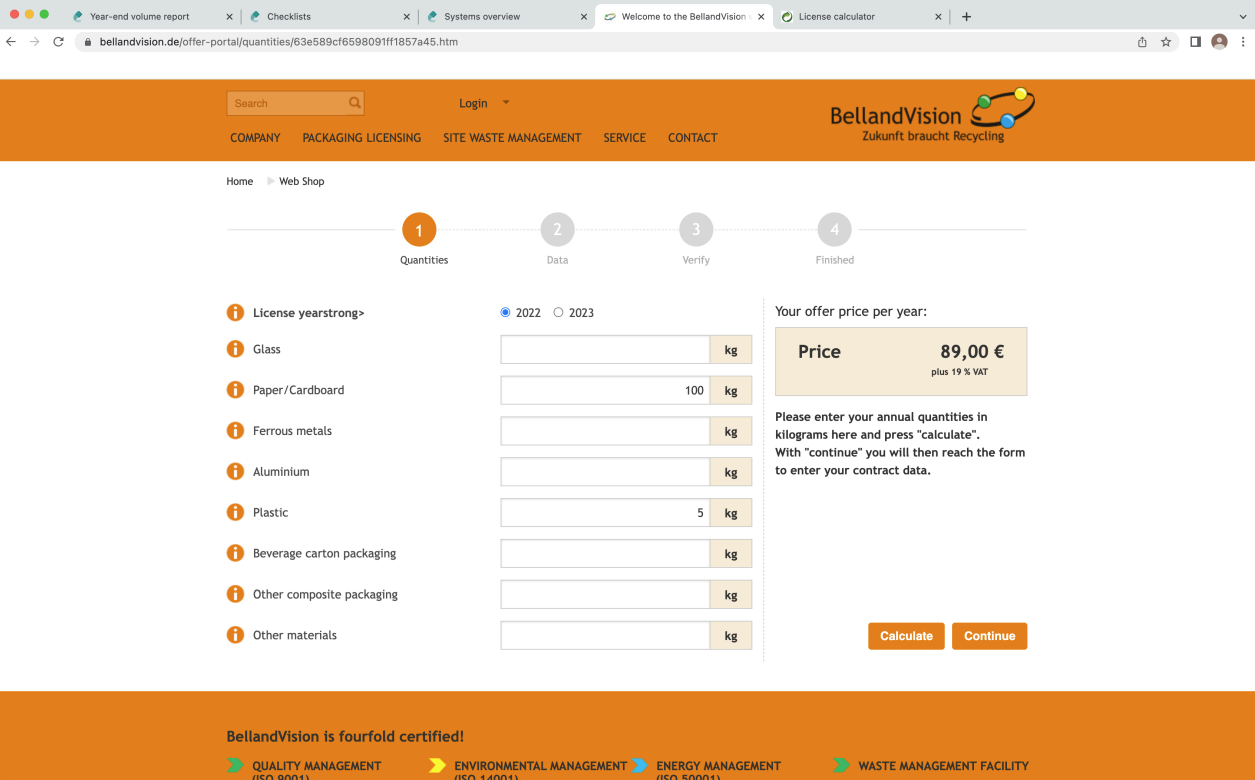Select the 2022 license year
Viewport: 1255px width, 780px height.
(x=505, y=313)
